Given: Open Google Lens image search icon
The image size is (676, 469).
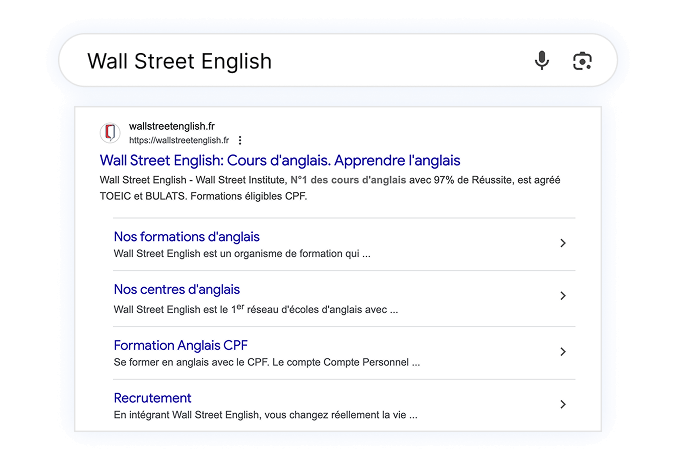Looking at the screenshot, I should click(x=582, y=61).
